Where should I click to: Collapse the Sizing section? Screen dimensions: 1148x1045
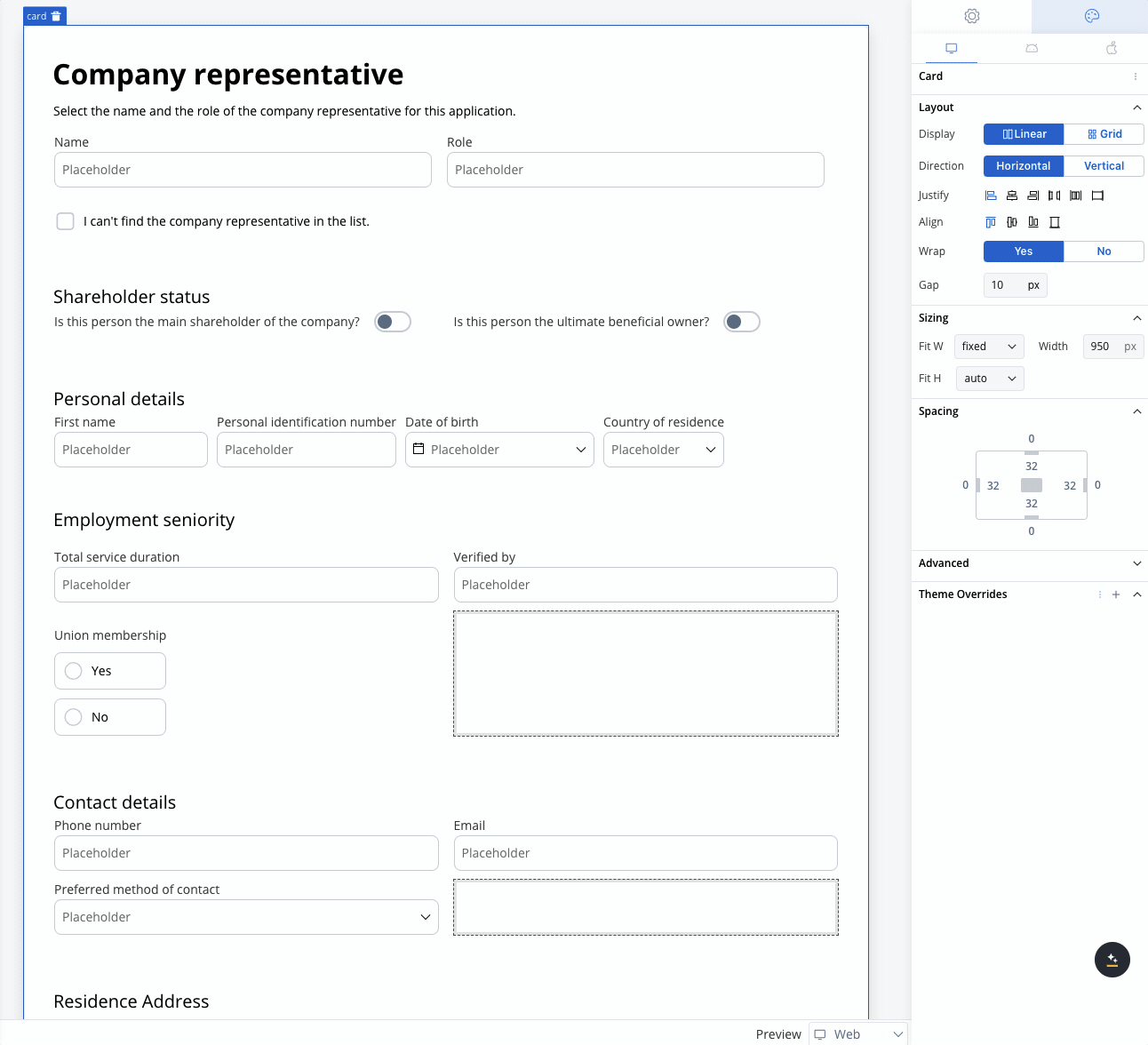(1137, 318)
